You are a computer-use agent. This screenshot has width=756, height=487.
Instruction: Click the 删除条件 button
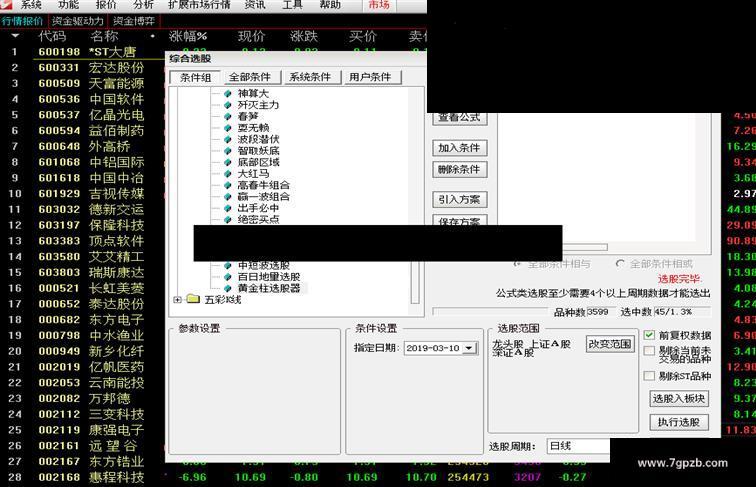tap(459, 169)
